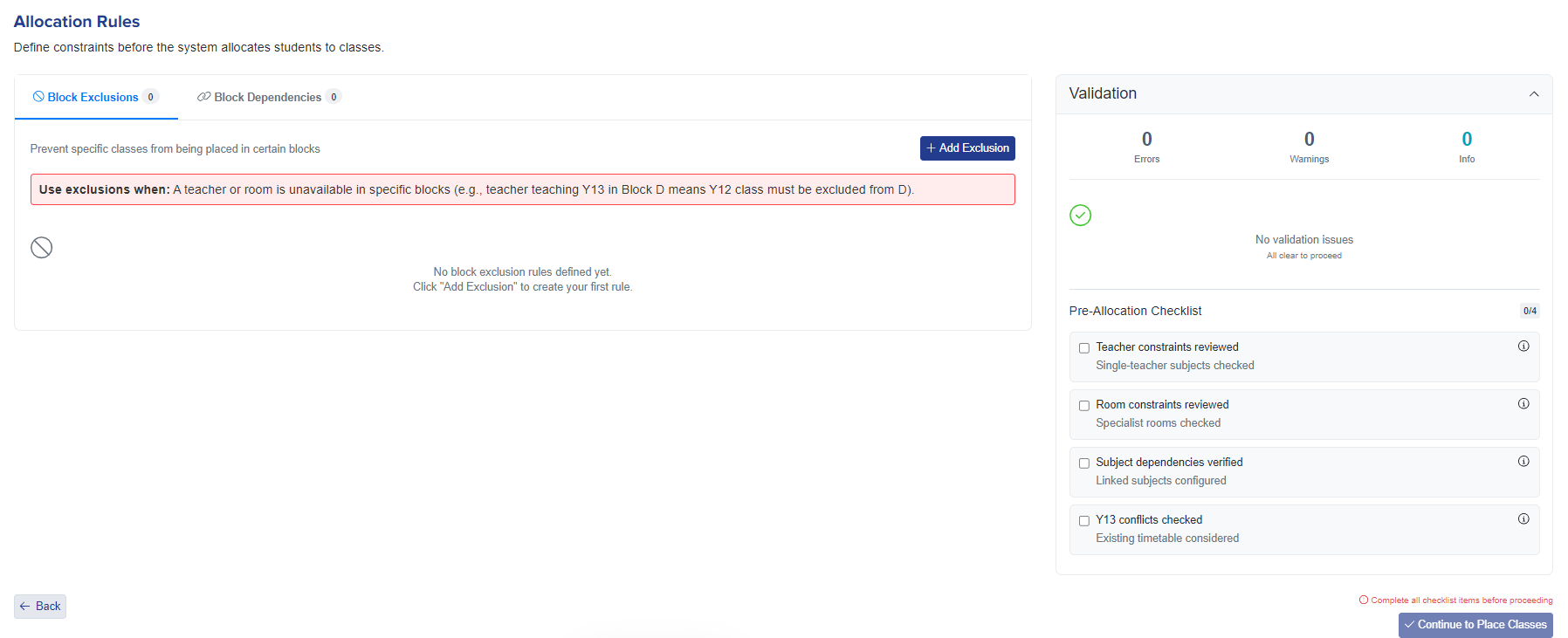Go Back to previous step
This screenshot has height=638, width=1568.
point(40,607)
